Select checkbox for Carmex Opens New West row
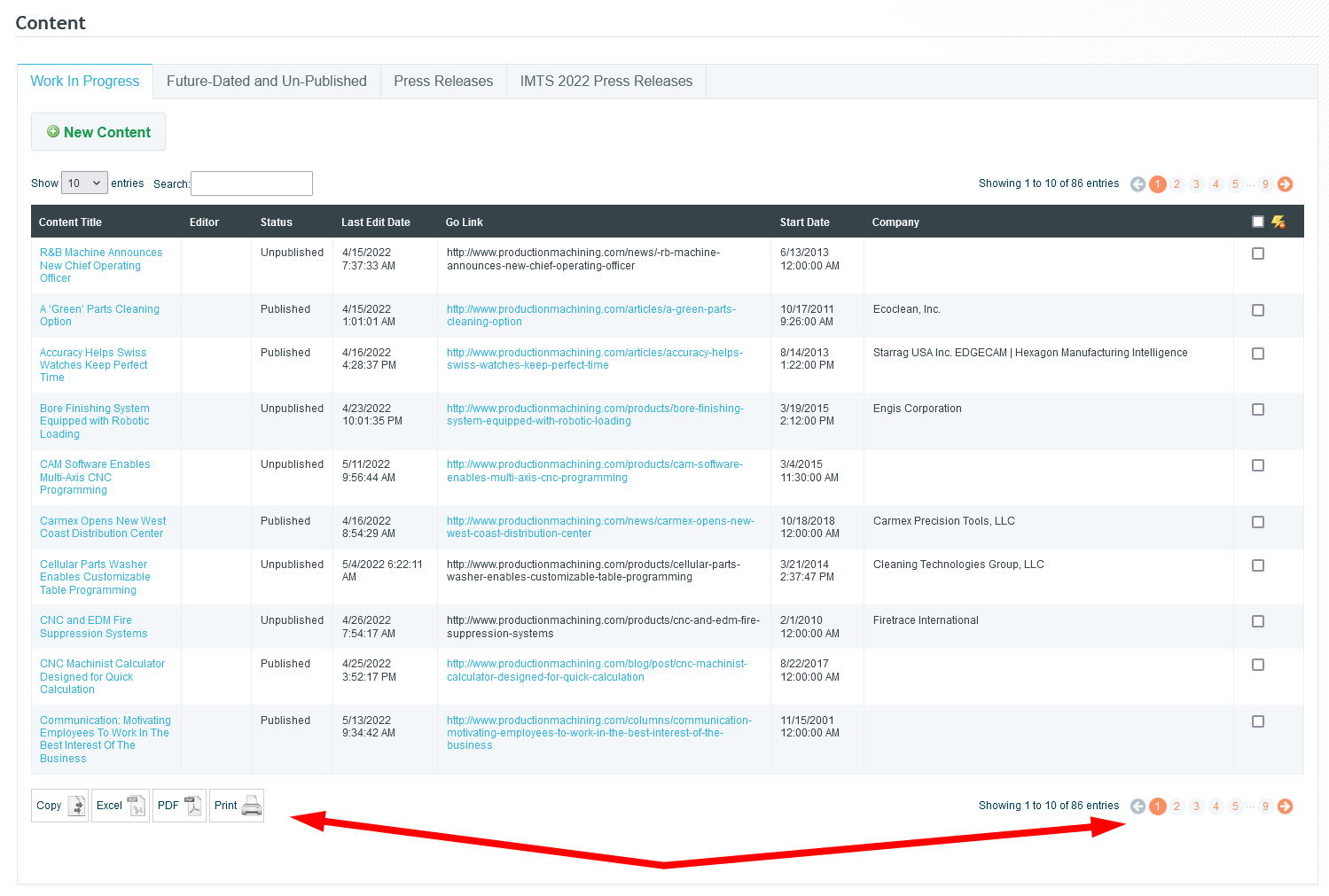This screenshot has height=896, width=1329. [x=1257, y=522]
